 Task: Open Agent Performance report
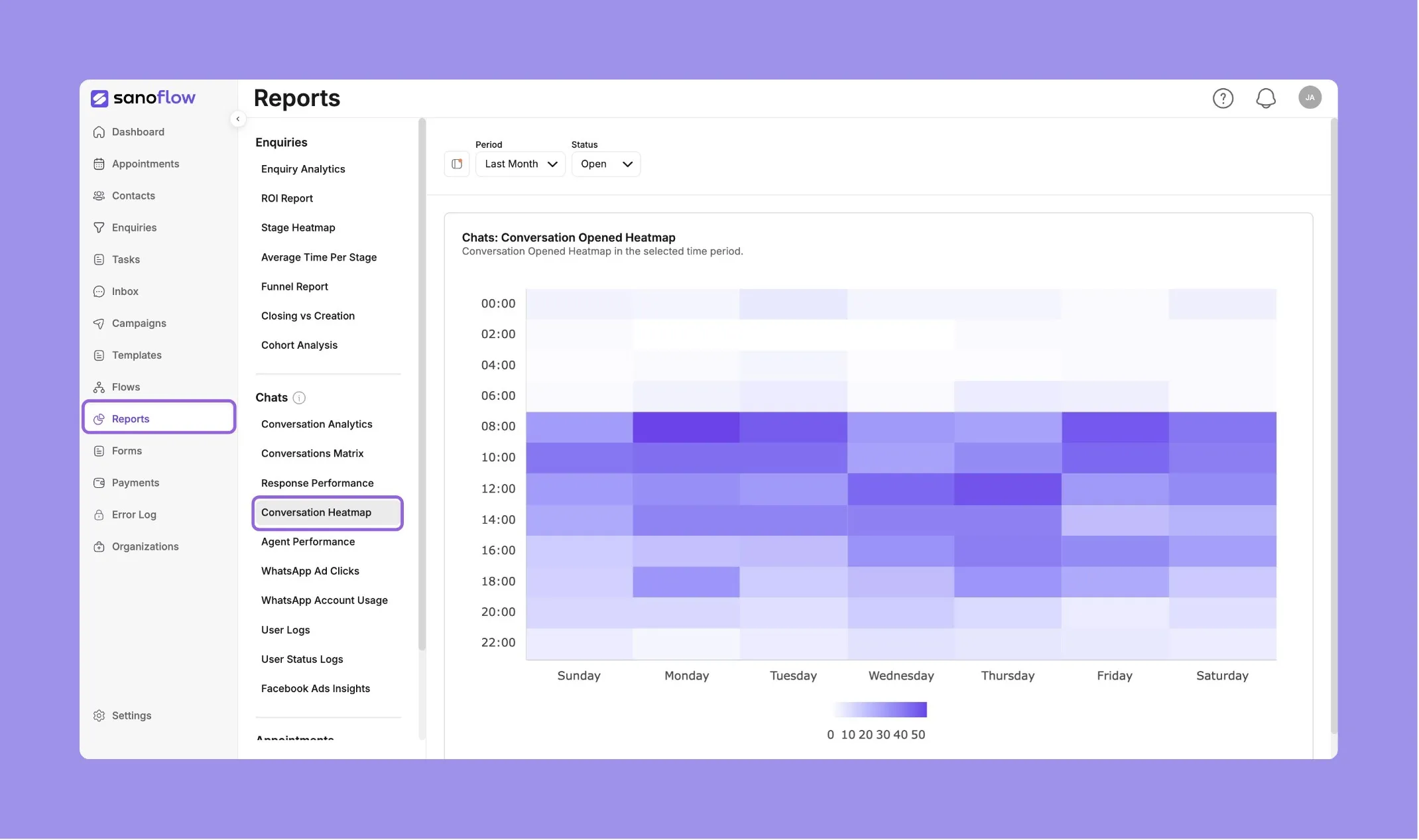coord(308,542)
